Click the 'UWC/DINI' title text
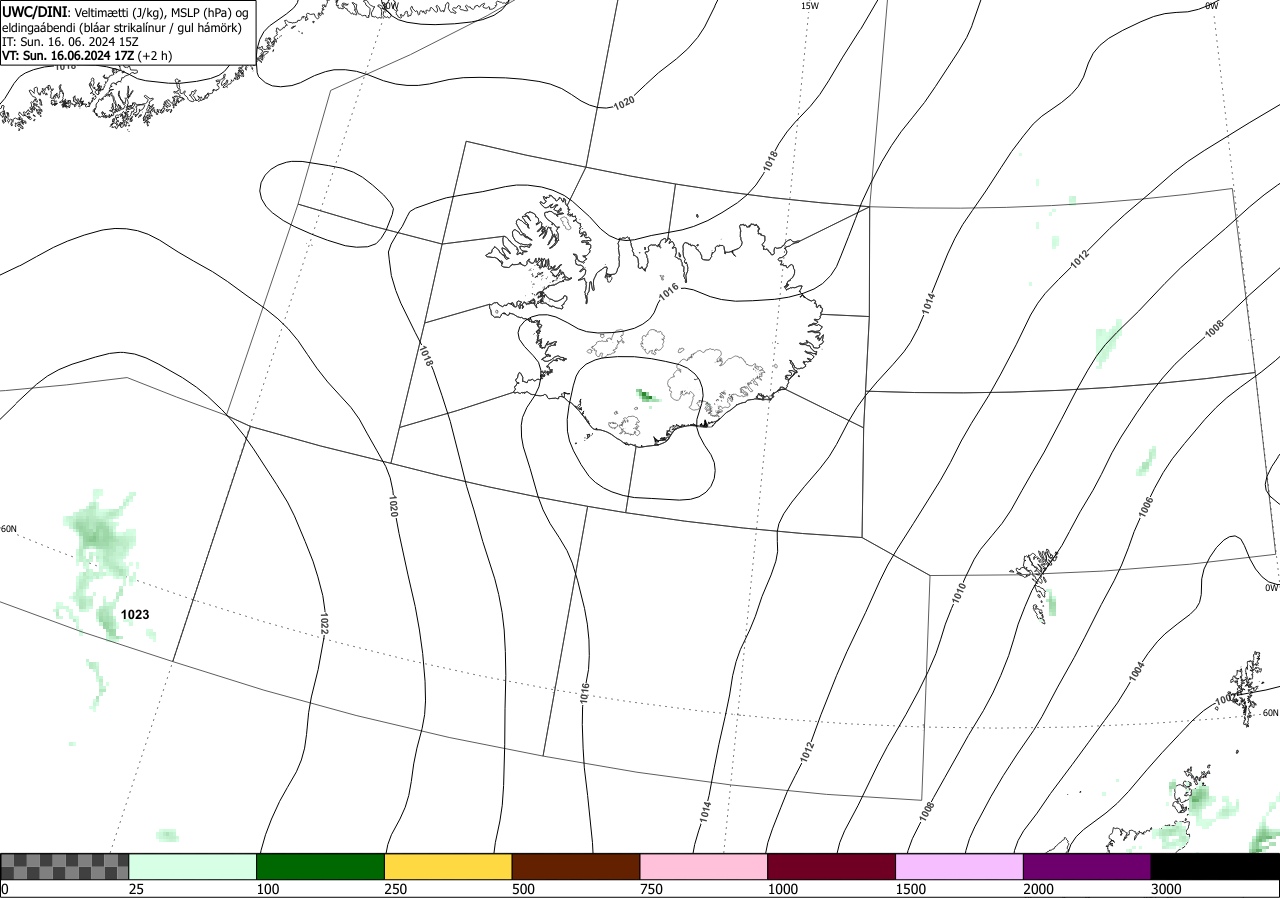The image size is (1280, 898). pos(34,11)
